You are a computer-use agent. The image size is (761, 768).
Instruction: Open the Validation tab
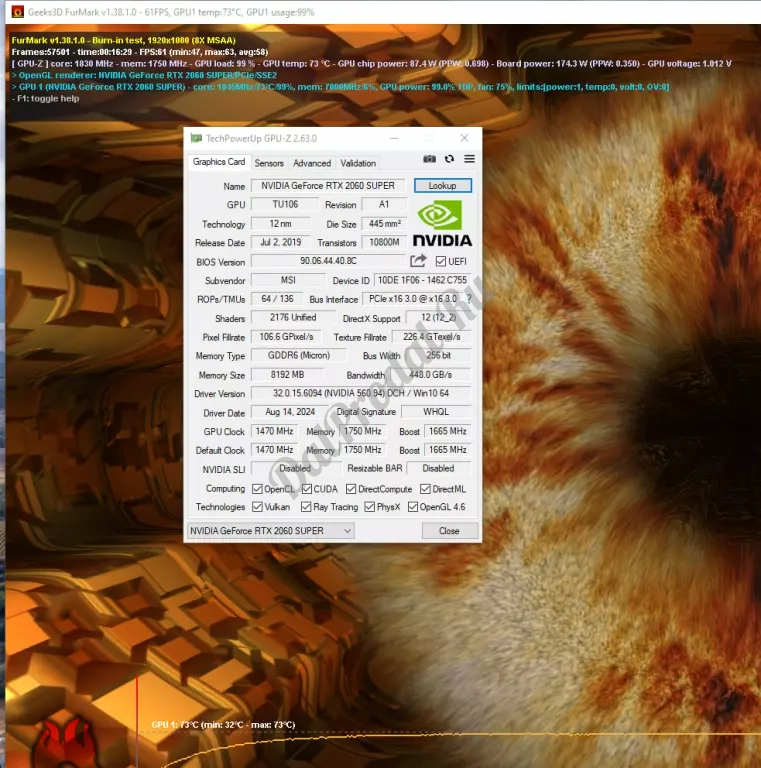click(x=358, y=163)
